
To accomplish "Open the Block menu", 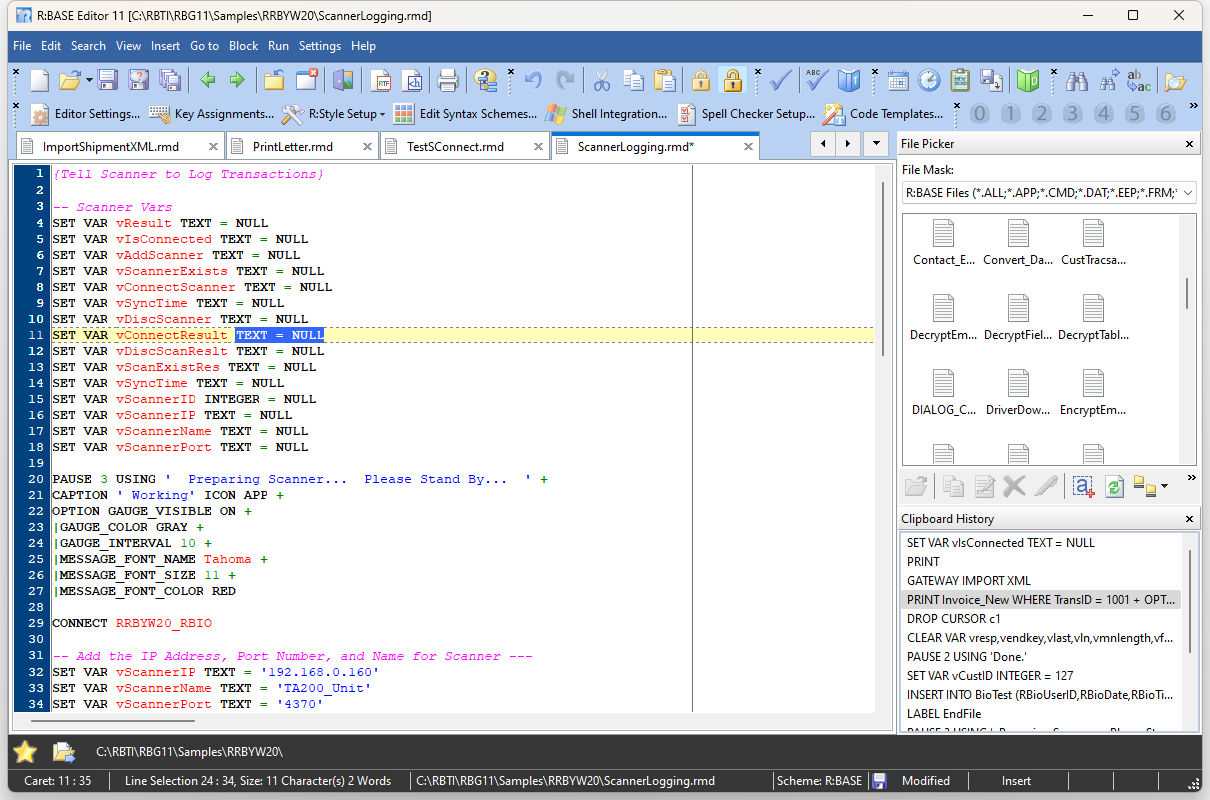I will click(243, 46).
